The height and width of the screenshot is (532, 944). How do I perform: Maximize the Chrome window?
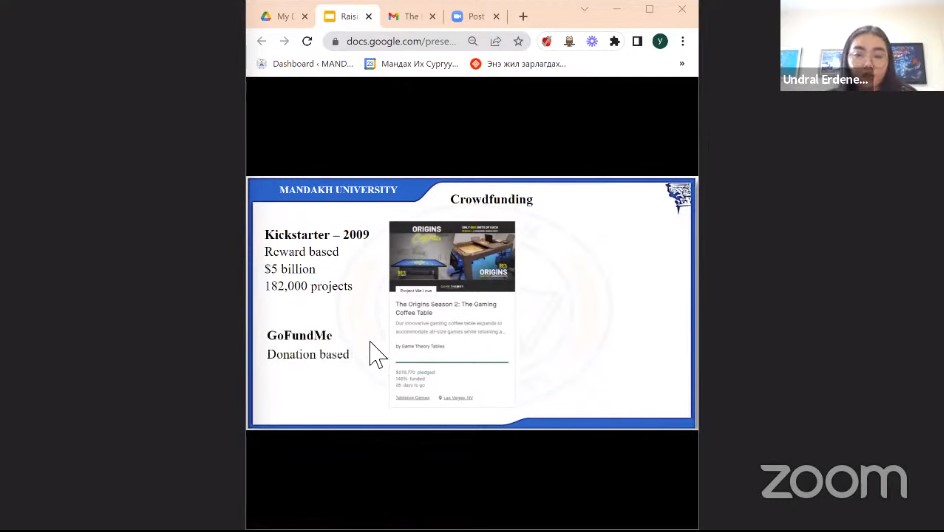pyautogui.click(x=650, y=9)
